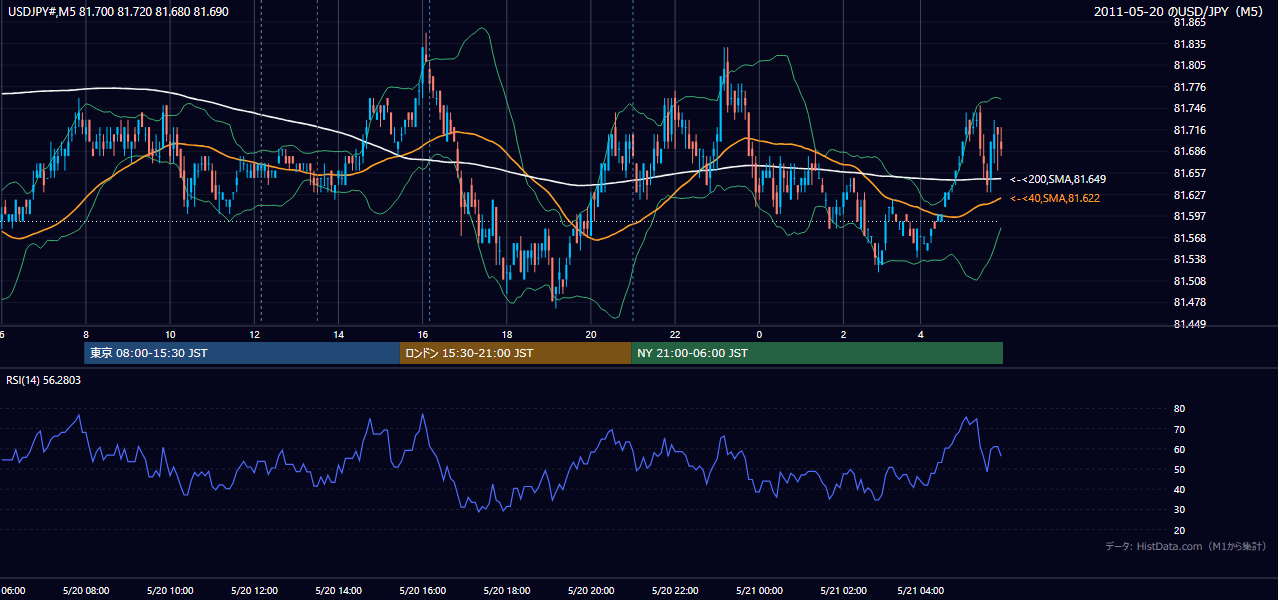
Task: Click the RSI 80 level label
Action: coord(1179,409)
